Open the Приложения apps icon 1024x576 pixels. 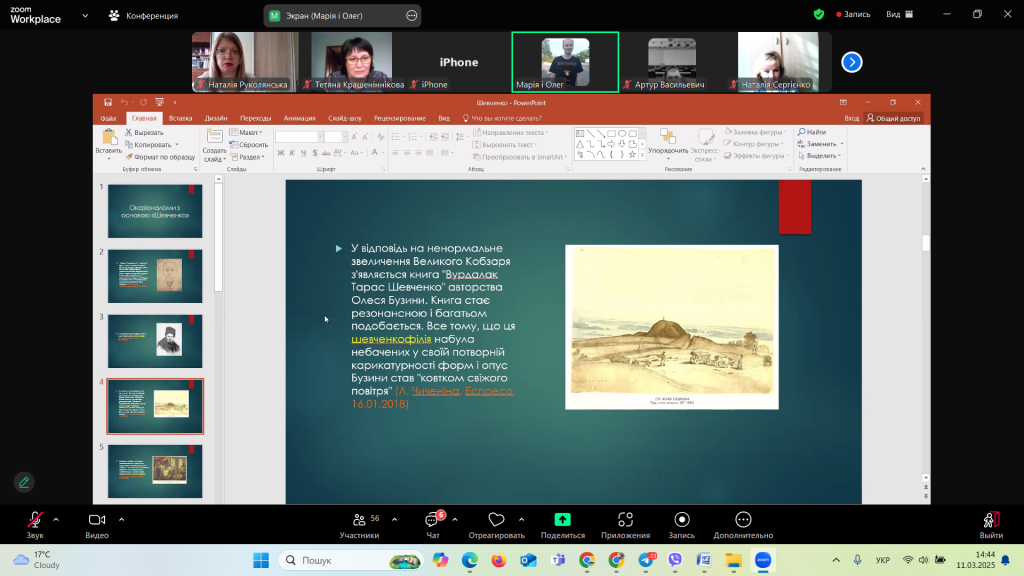pos(625,520)
